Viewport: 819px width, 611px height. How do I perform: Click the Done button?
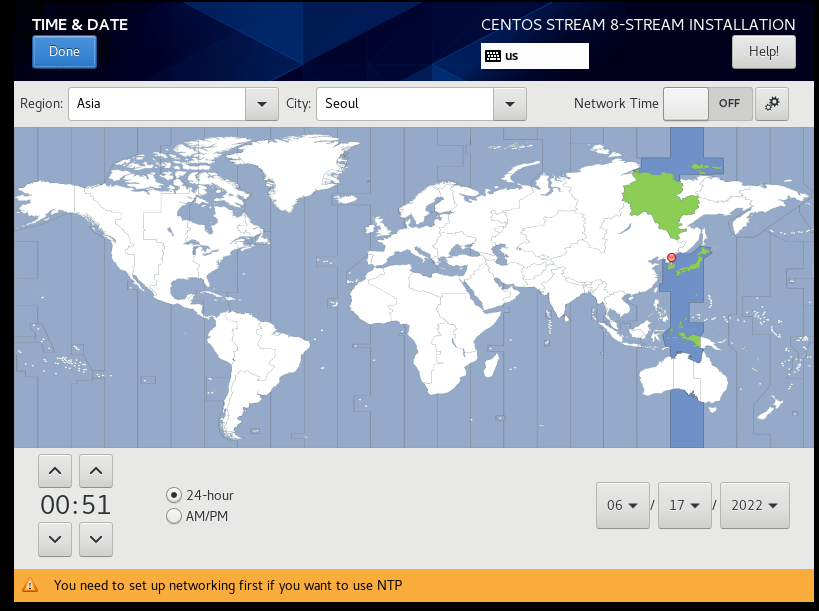click(64, 52)
